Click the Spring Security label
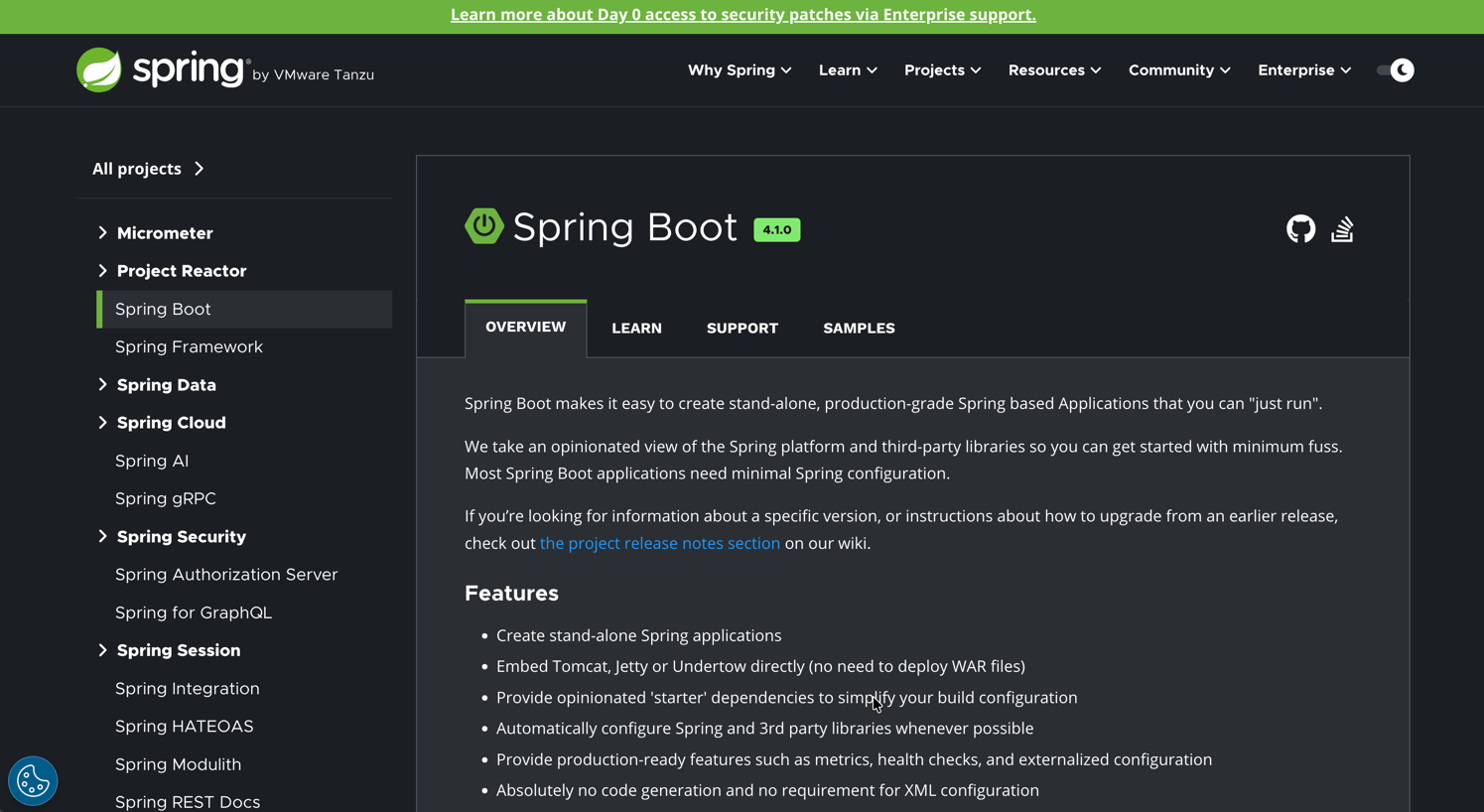Screen dimensions: 1484x812 [x=182, y=537]
